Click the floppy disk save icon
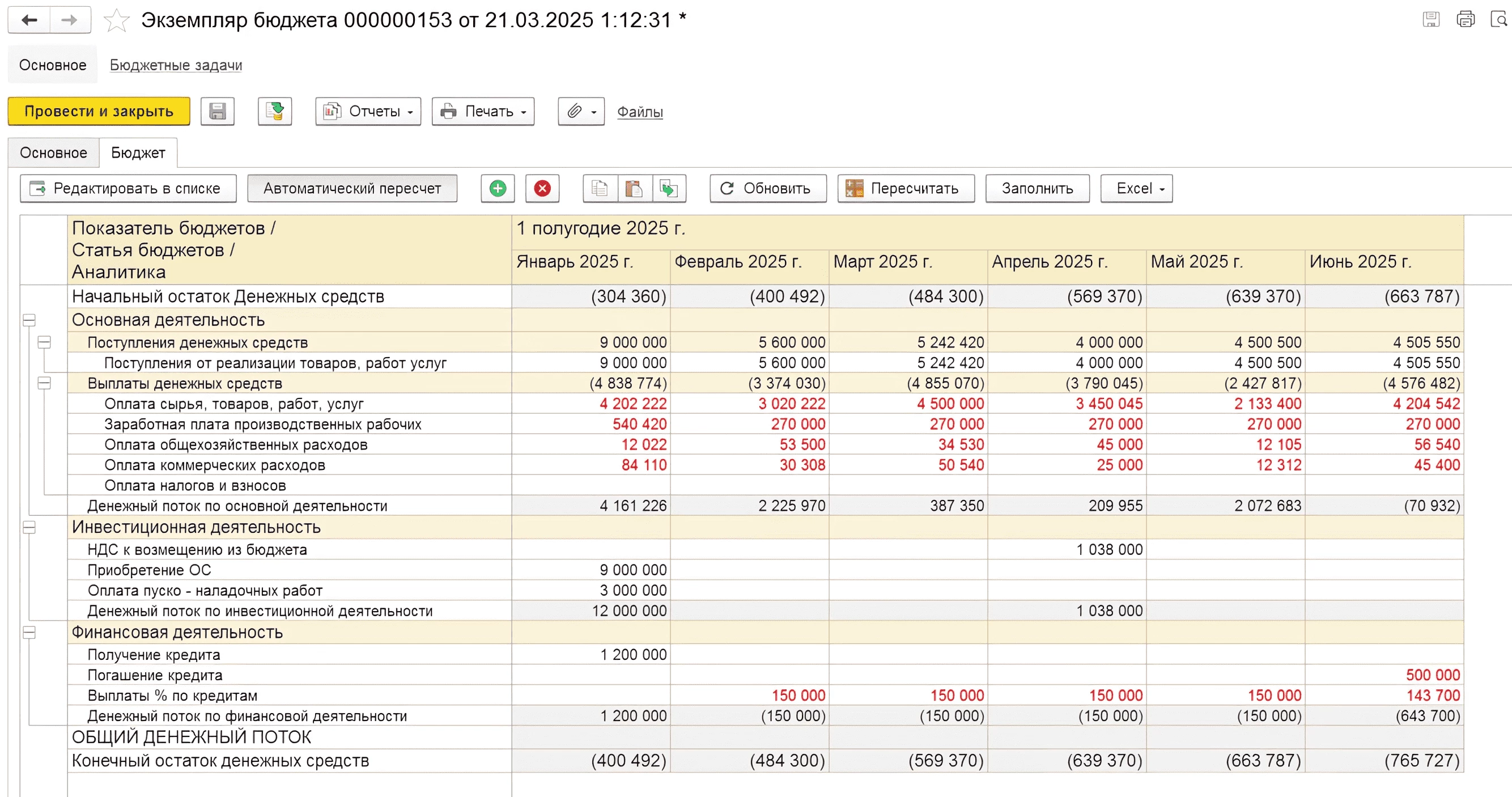The height and width of the screenshot is (797, 1512). click(217, 111)
